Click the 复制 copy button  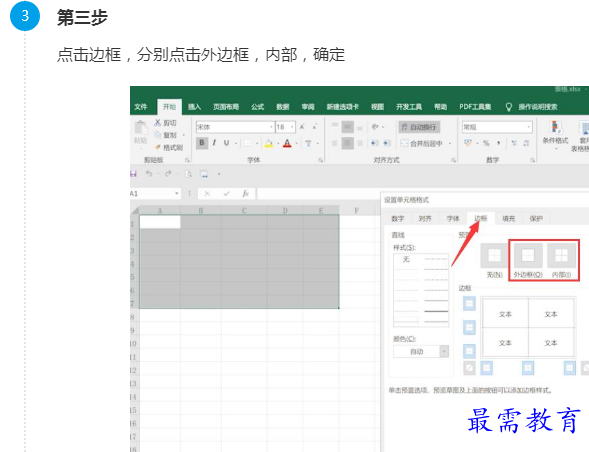166,135
